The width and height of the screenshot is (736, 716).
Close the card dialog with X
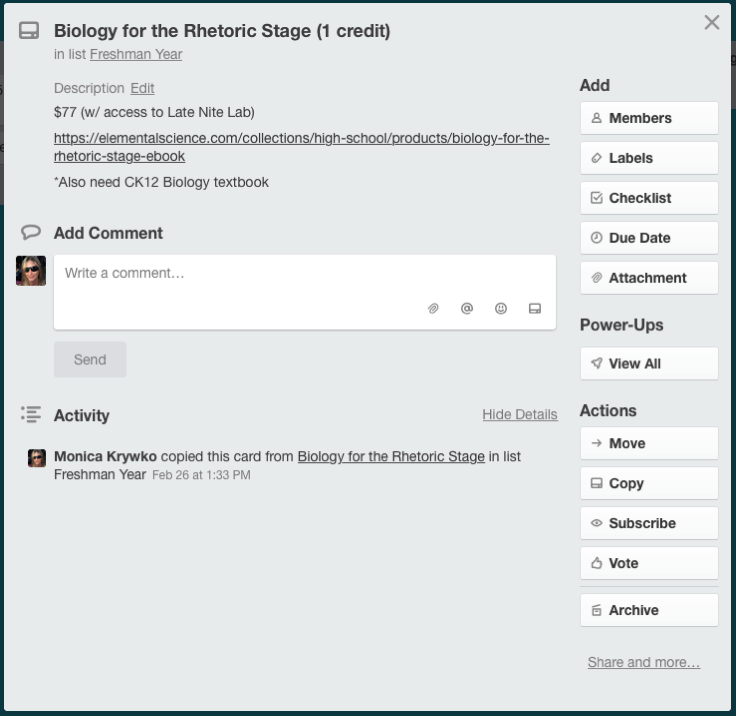pyautogui.click(x=712, y=22)
